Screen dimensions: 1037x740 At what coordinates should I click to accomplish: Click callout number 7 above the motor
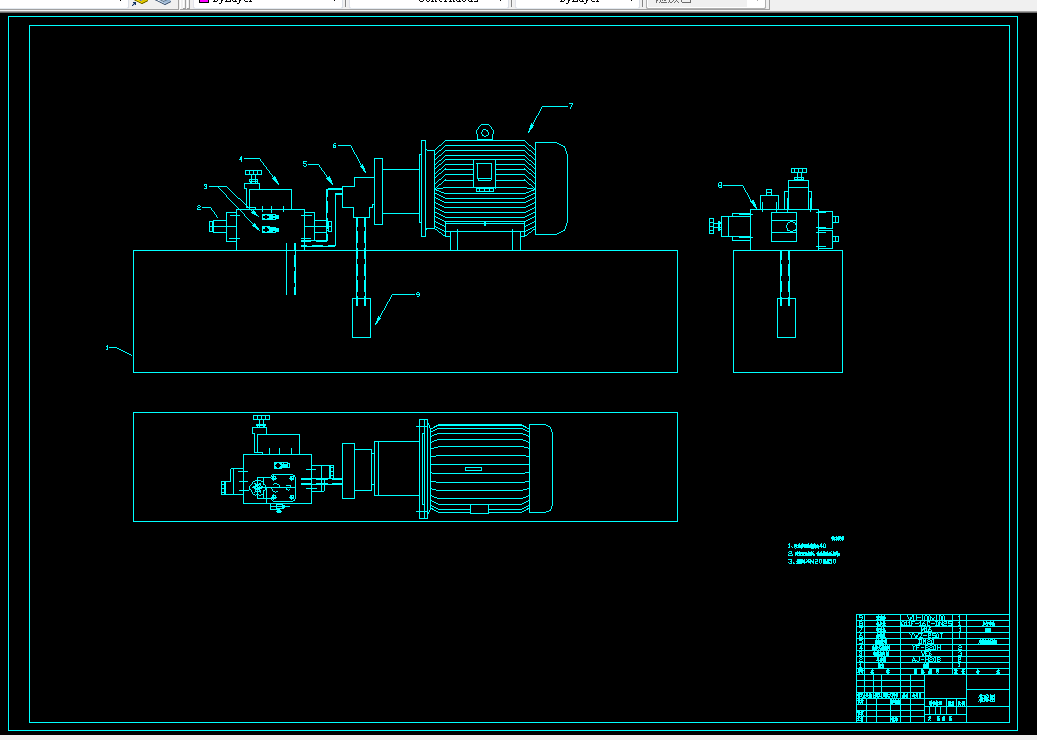[x=571, y=106]
